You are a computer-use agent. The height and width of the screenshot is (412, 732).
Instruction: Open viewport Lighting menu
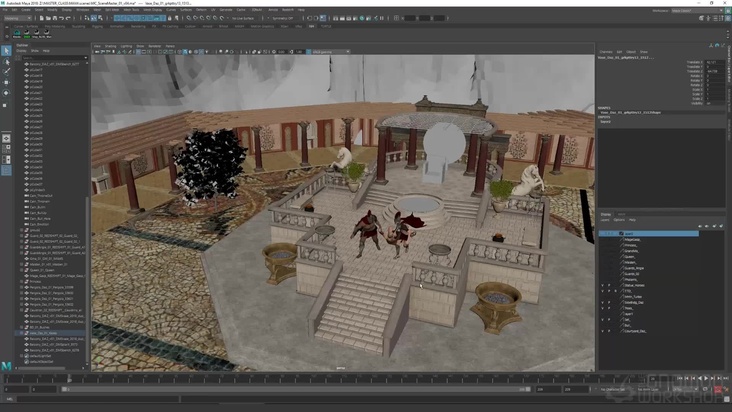127,46
